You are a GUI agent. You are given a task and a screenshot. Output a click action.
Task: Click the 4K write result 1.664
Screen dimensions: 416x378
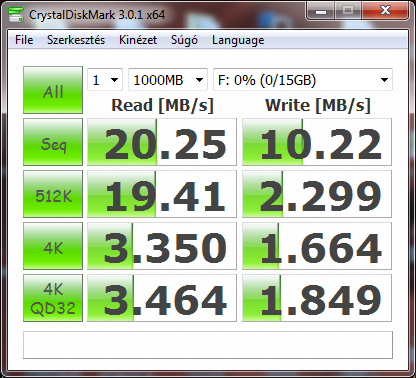pyautogui.click(x=317, y=246)
